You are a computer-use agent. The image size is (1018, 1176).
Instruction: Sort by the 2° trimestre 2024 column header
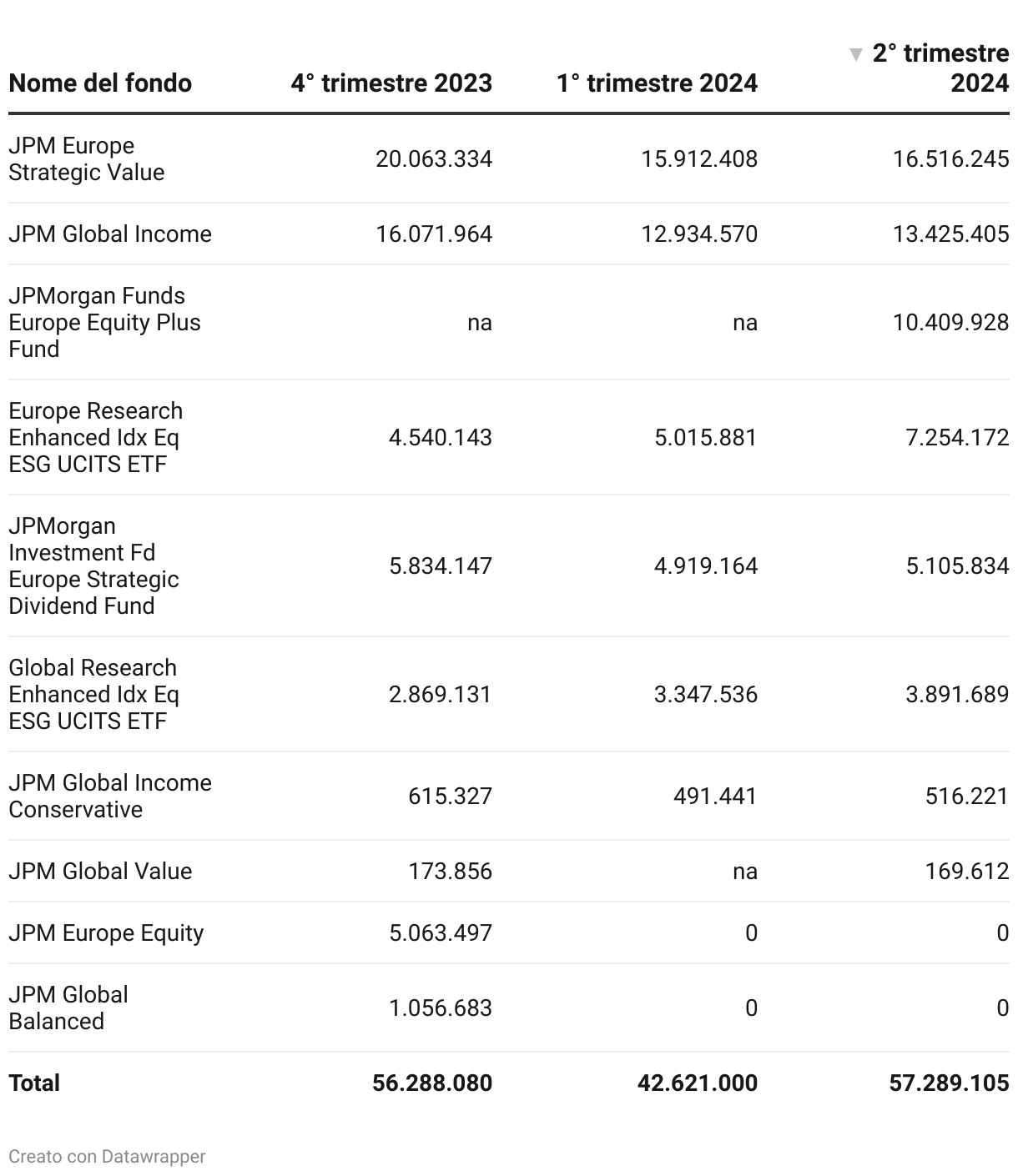coord(940,68)
